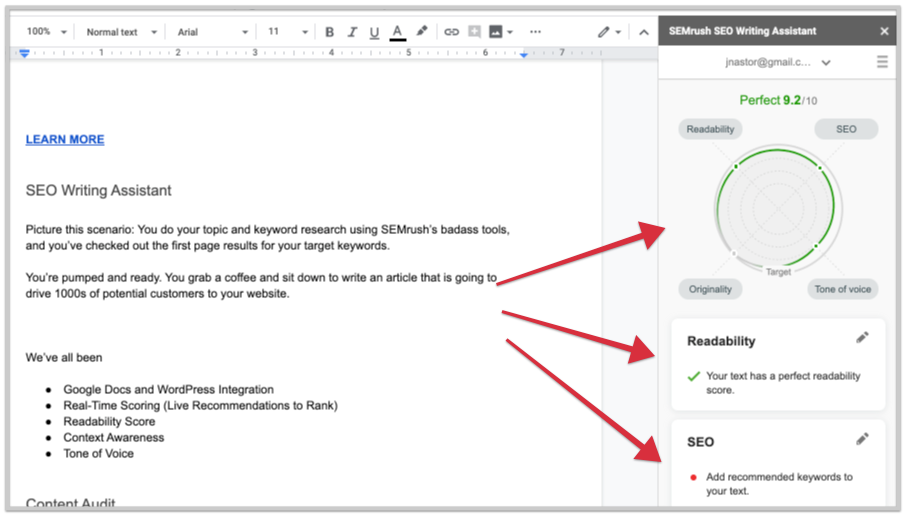Click the SEO card title

(700, 443)
